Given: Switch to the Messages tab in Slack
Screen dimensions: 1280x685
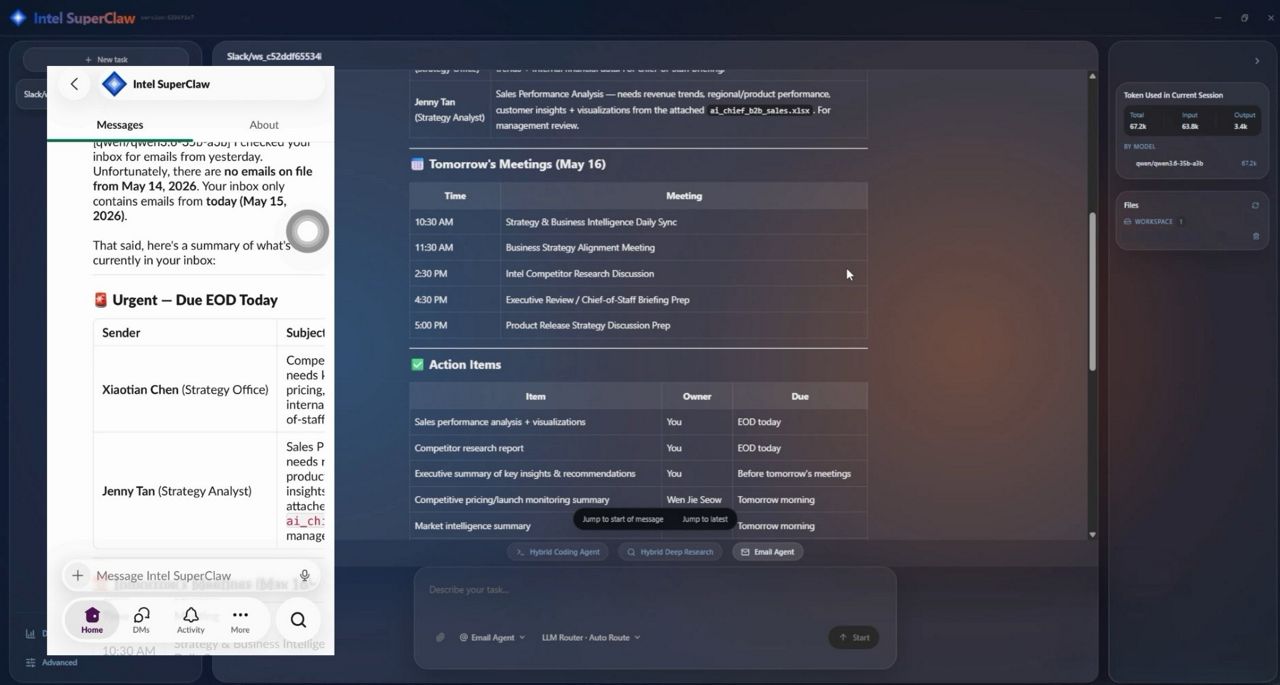Looking at the screenshot, I should pos(120,125).
